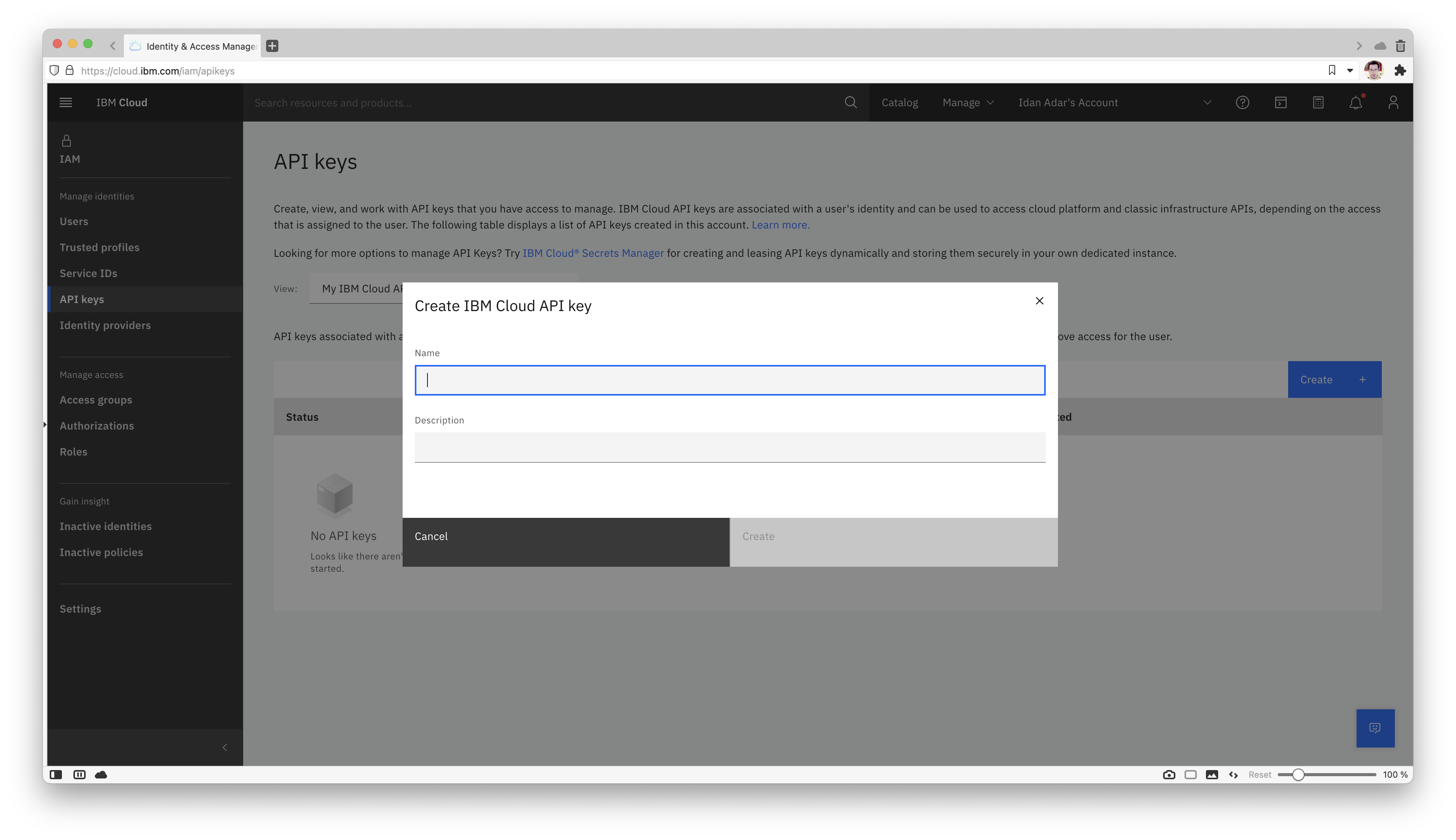Click the bookmark/save icon in toolbar
Image resolution: width=1456 pixels, height=840 pixels.
point(1331,70)
